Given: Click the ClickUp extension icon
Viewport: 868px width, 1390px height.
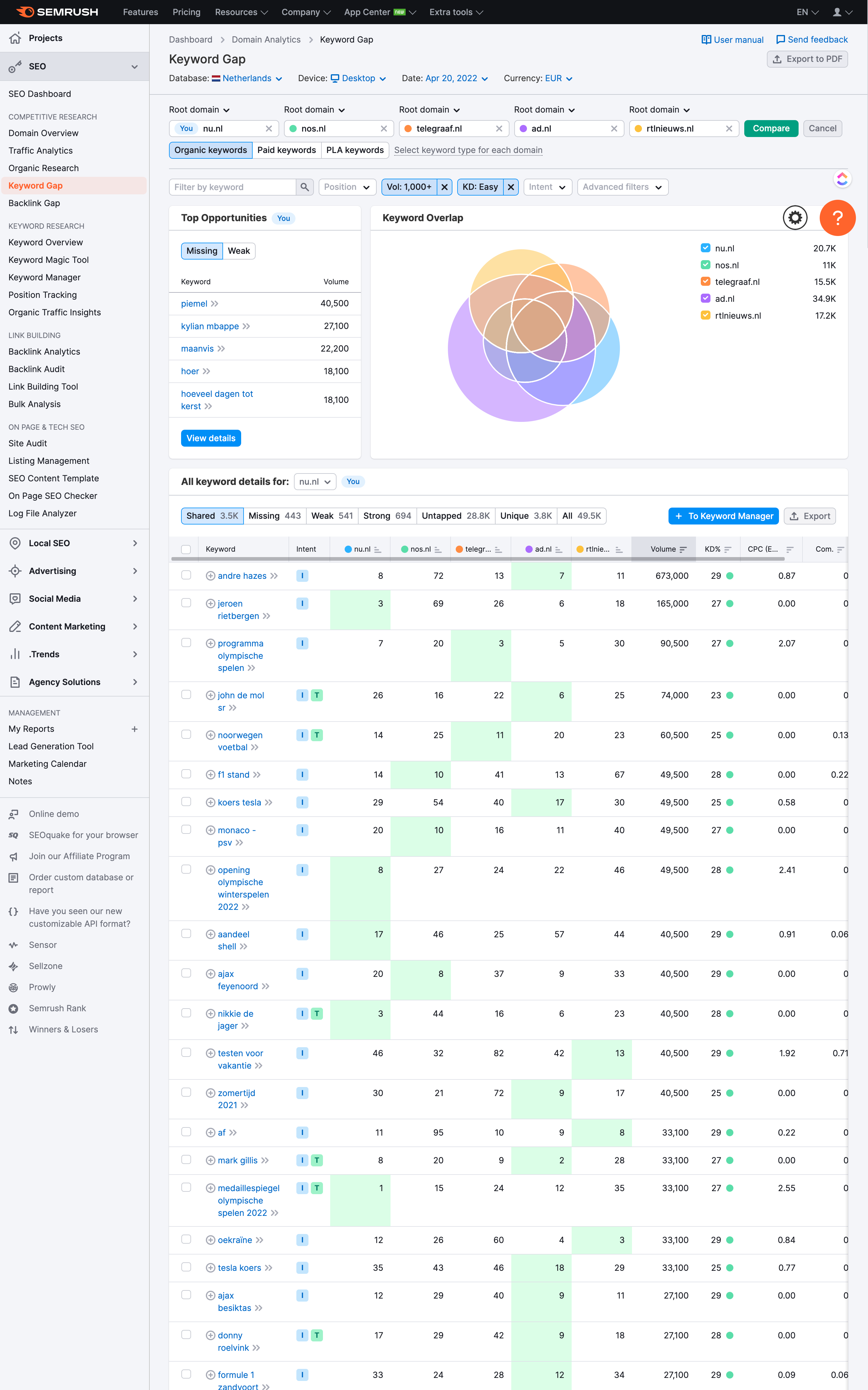Looking at the screenshot, I should [842, 179].
